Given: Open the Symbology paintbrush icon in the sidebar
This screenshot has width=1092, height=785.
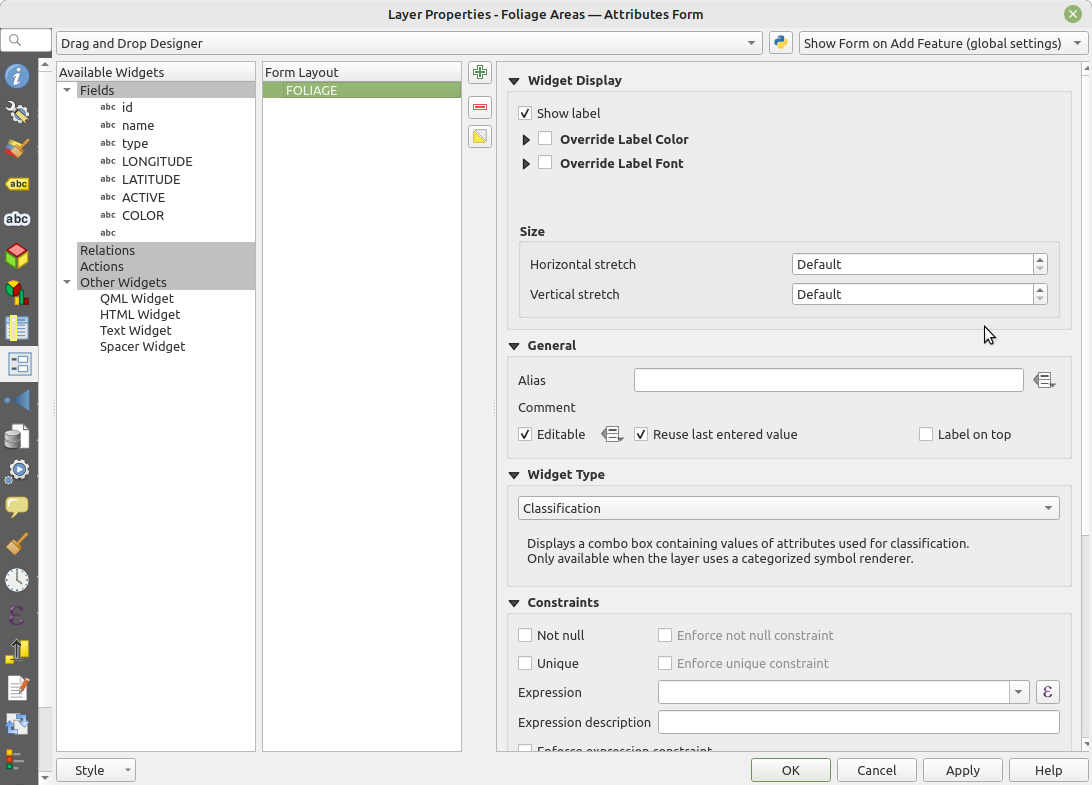Looking at the screenshot, I should pyautogui.click(x=19, y=148).
